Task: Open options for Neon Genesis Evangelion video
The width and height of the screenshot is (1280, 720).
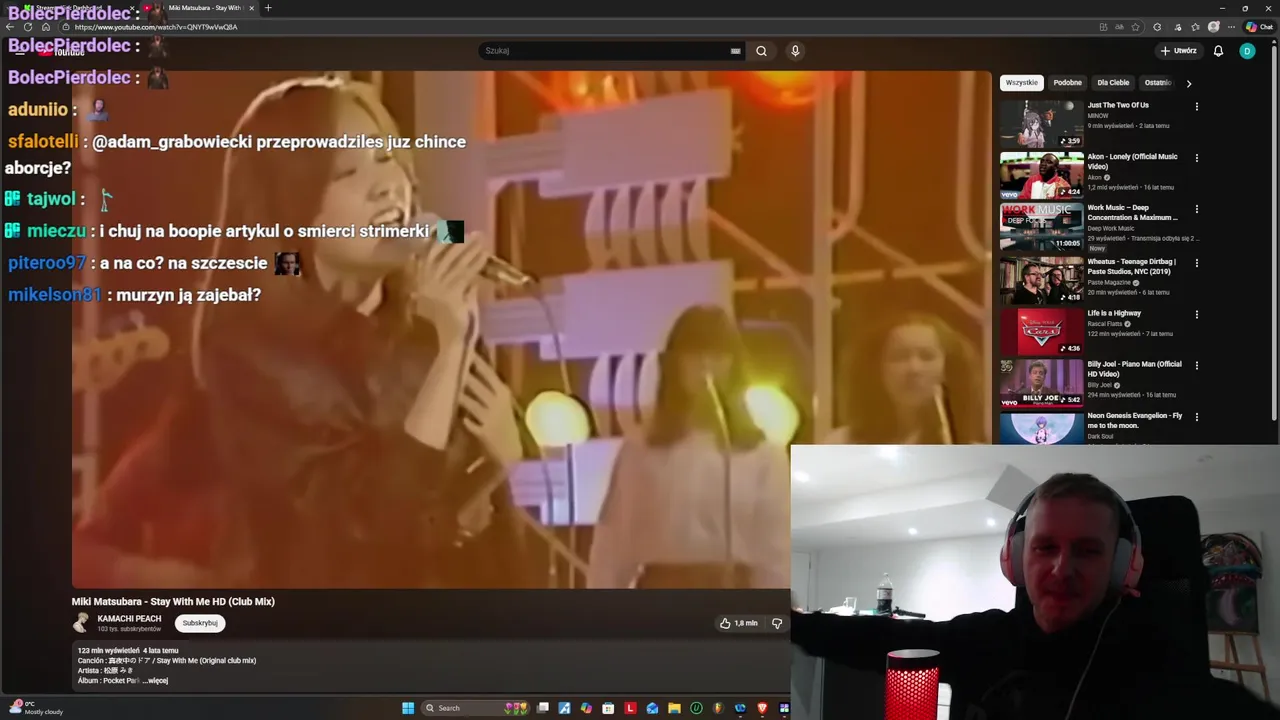Action: tap(1196, 417)
